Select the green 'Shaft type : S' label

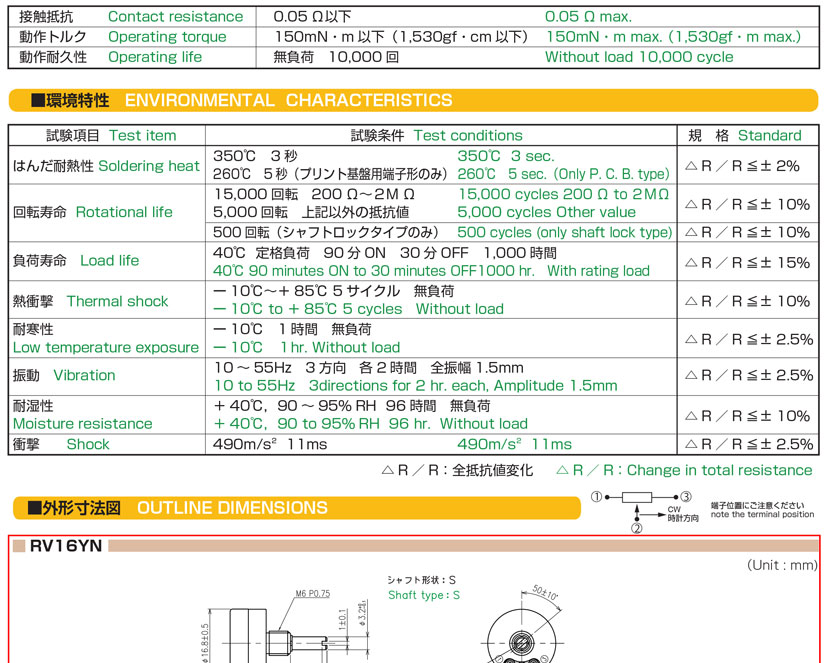click(x=424, y=595)
